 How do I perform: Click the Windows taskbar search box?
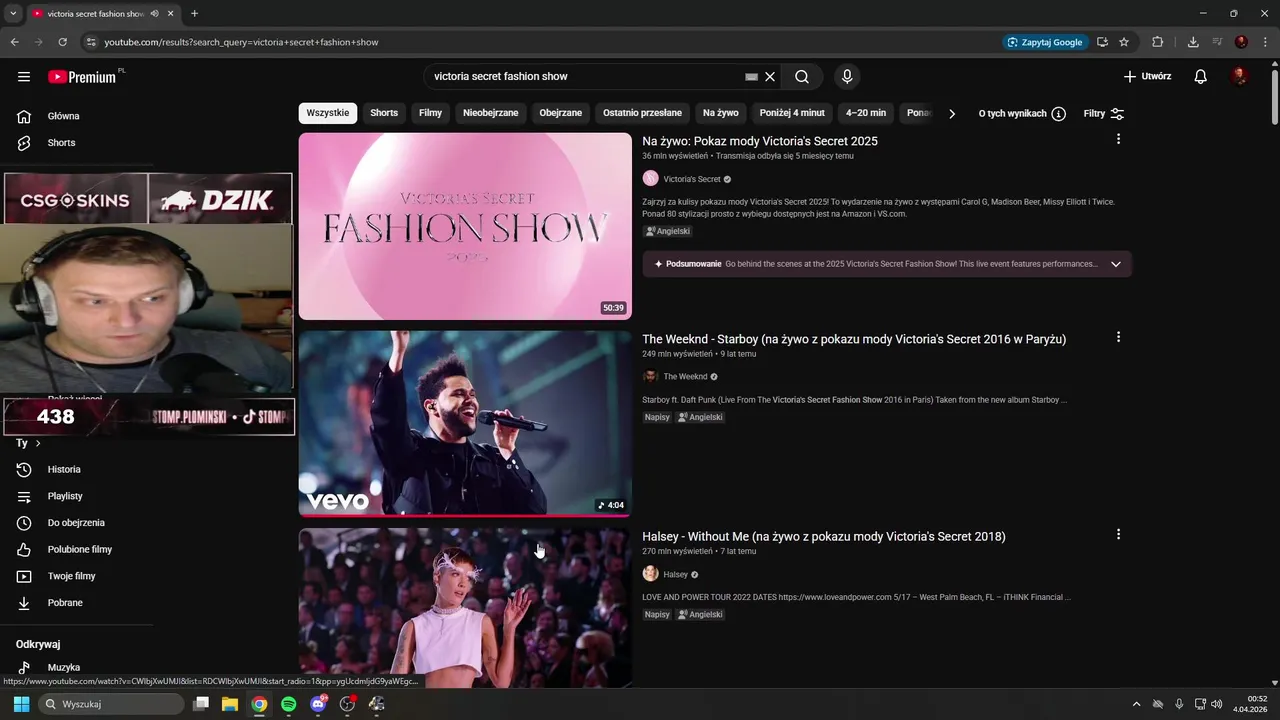(x=111, y=704)
